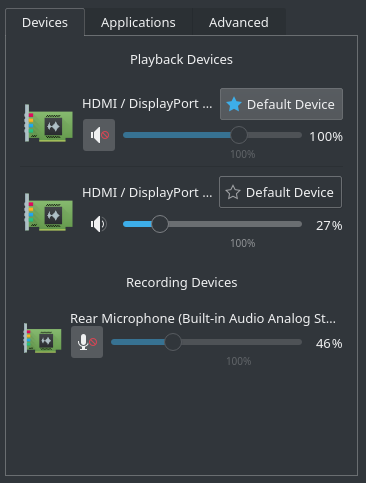Image resolution: width=366 pixels, height=483 pixels.
Task: Unmute the Rear Microphone recording device
Action: pyautogui.click(x=87, y=342)
